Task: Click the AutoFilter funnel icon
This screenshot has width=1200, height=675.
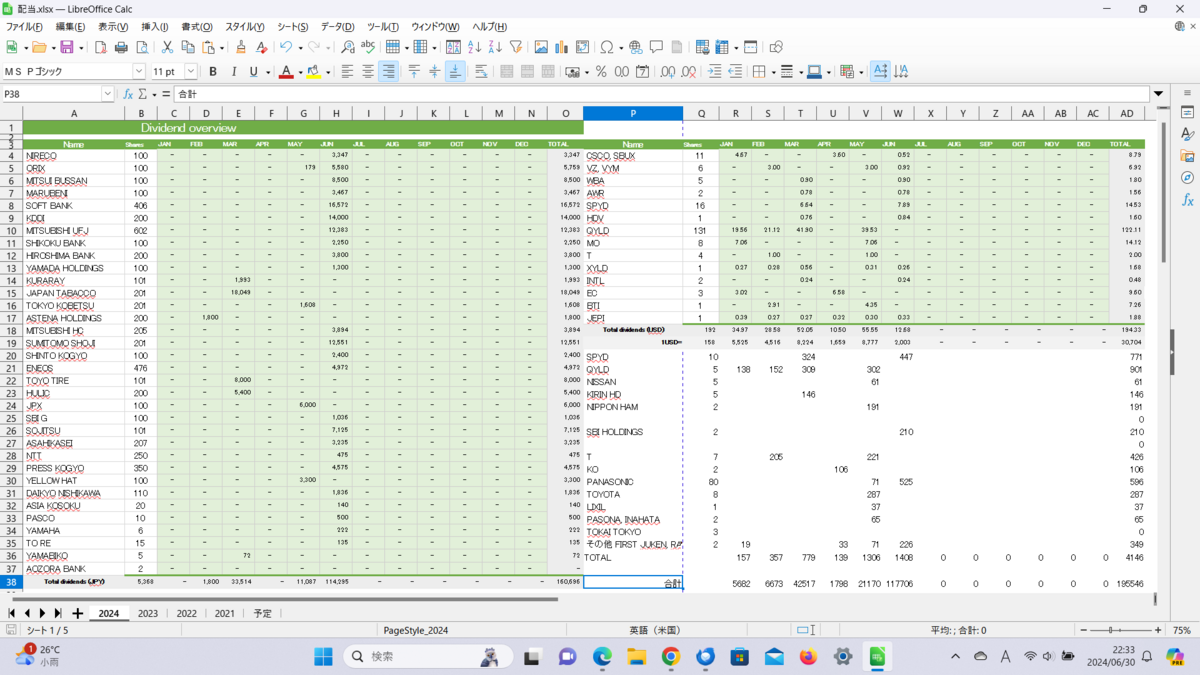Action: tap(516, 47)
